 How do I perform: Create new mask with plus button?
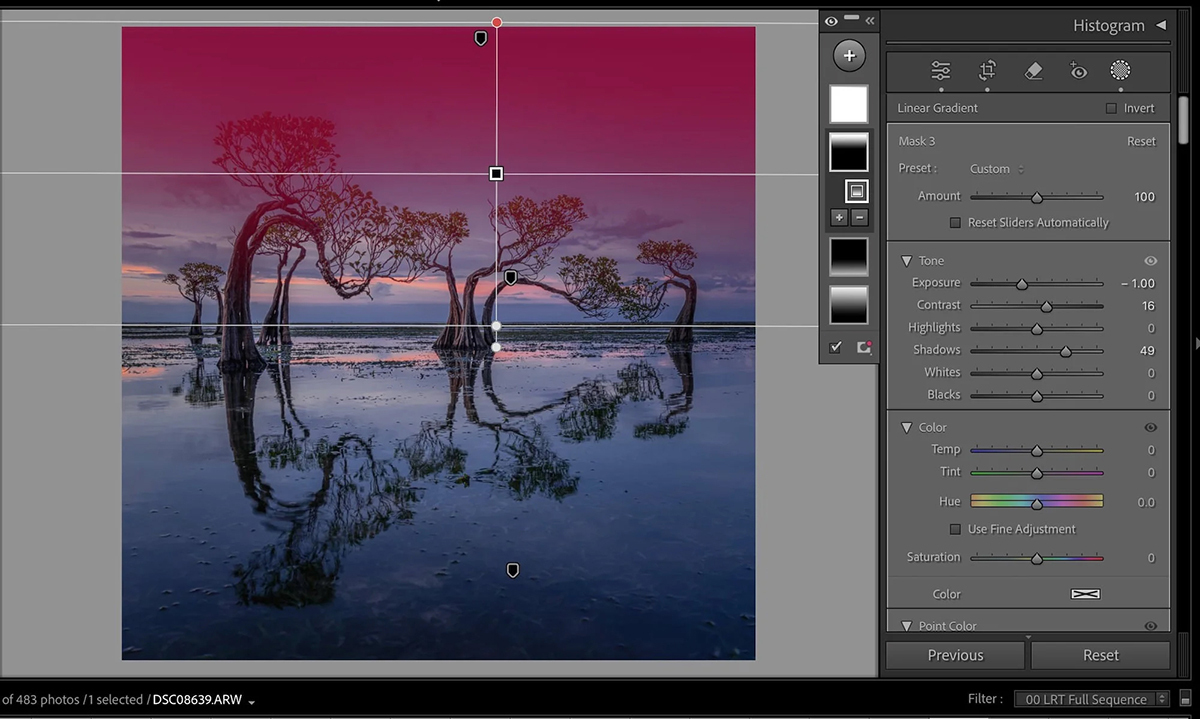[x=849, y=56]
